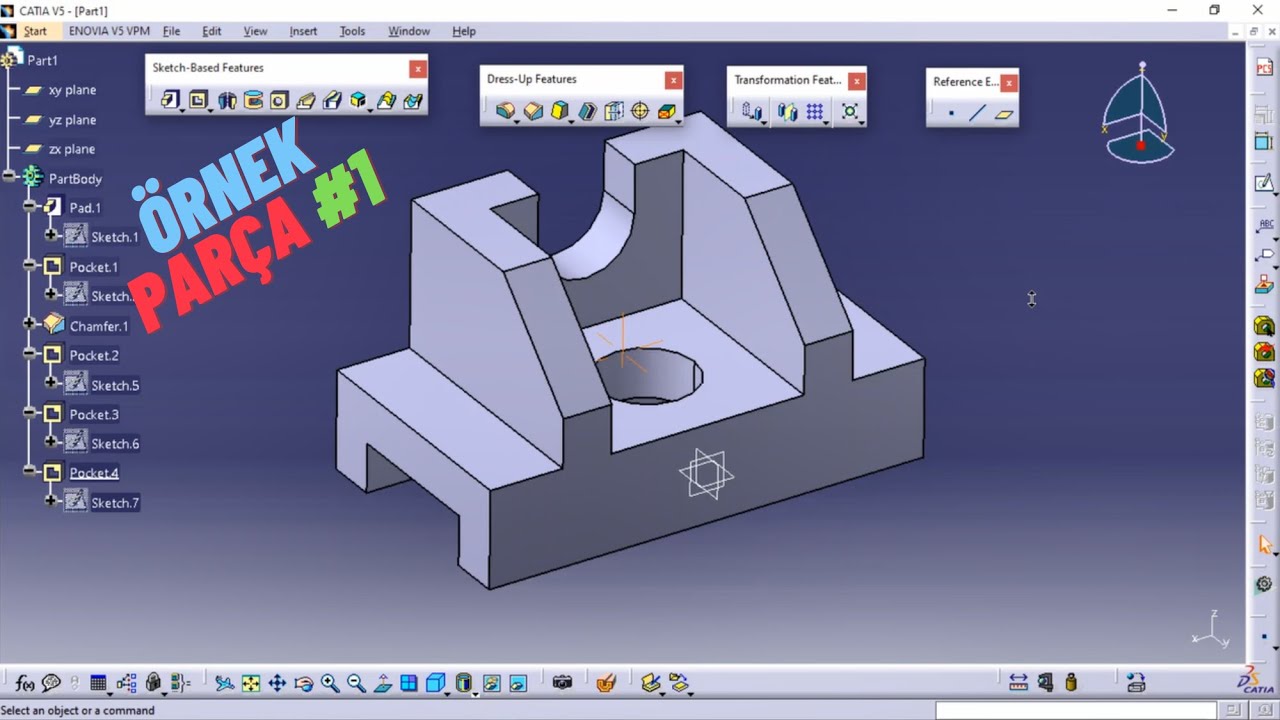Select the Multi-sections Solid icon
The width and height of the screenshot is (1280, 720).
point(386,100)
